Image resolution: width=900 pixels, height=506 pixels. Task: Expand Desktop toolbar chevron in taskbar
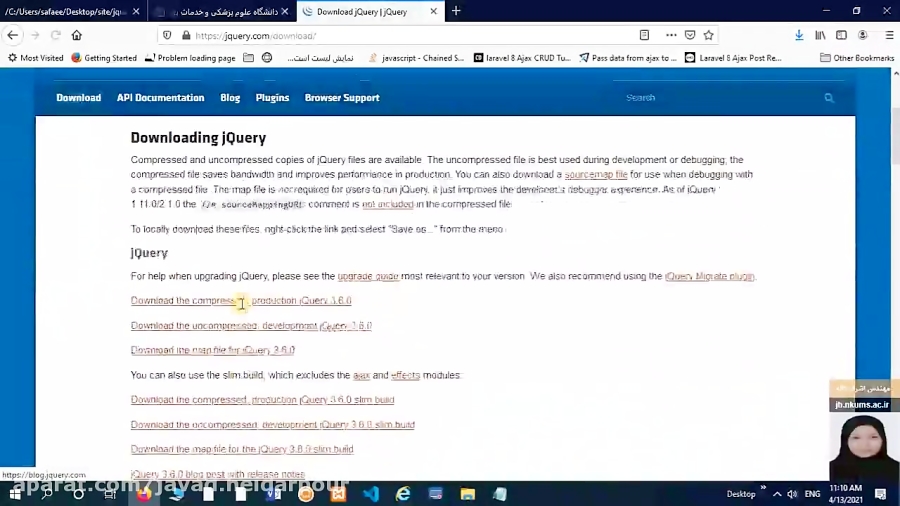point(763,488)
